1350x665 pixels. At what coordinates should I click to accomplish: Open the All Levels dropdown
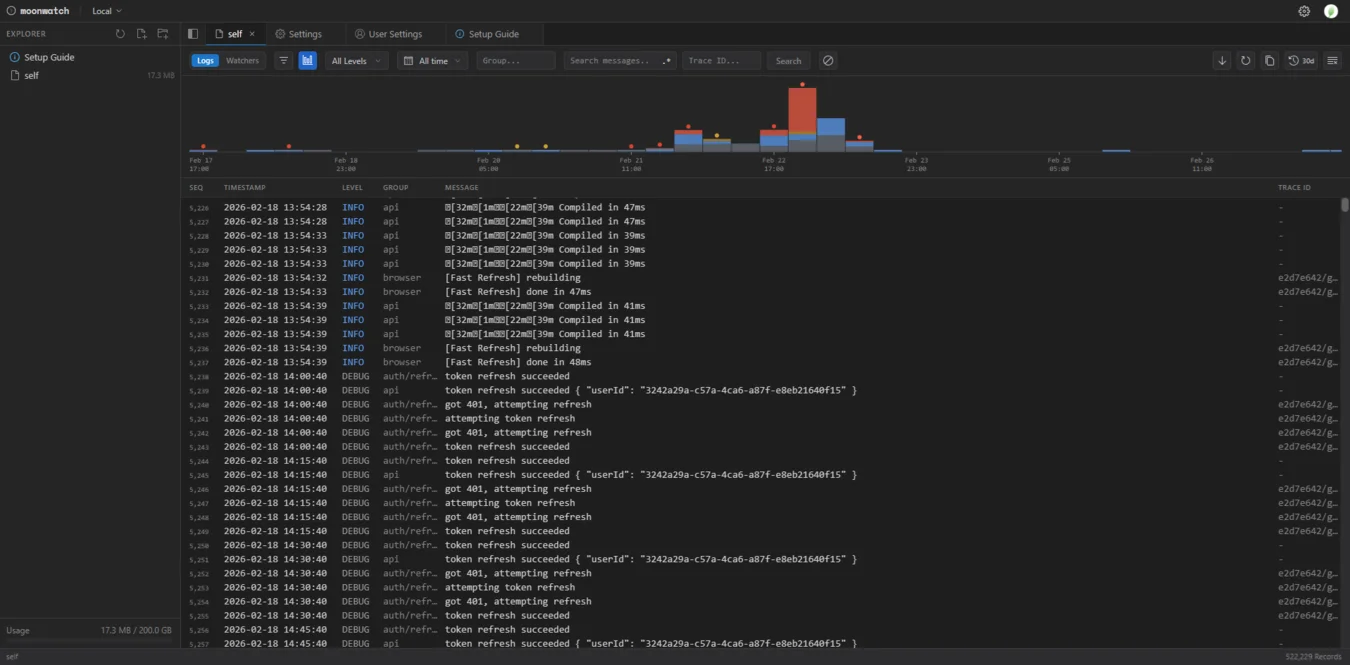pyautogui.click(x=354, y=60)
